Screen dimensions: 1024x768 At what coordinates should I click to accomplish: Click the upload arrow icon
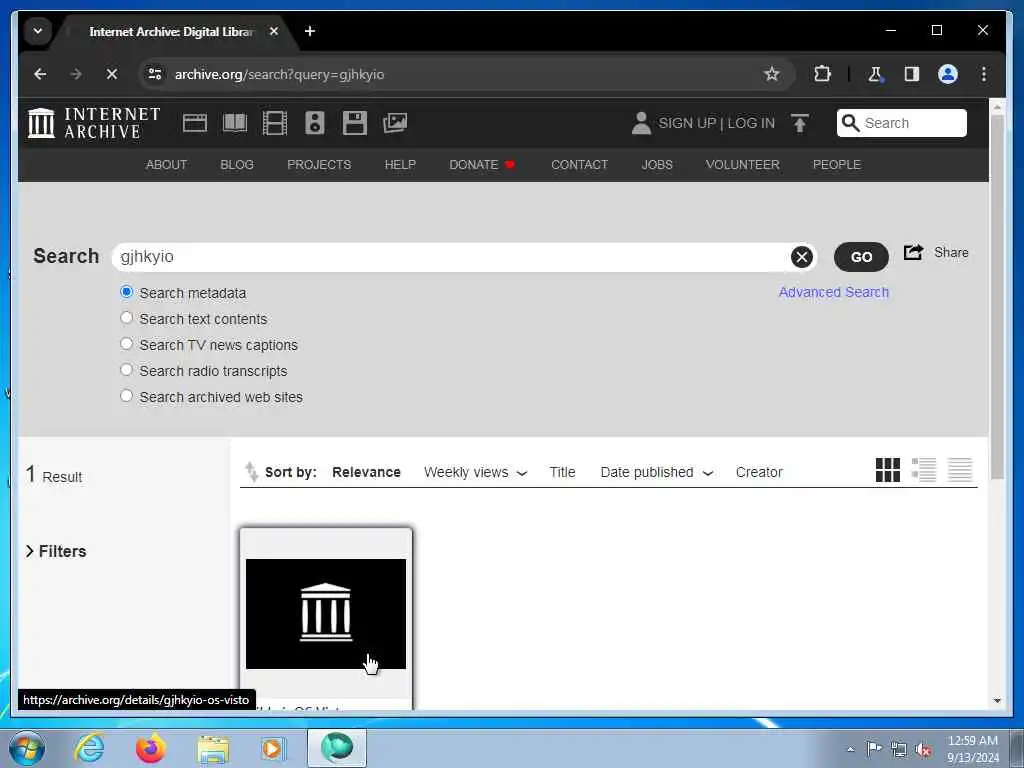point(799,123)
